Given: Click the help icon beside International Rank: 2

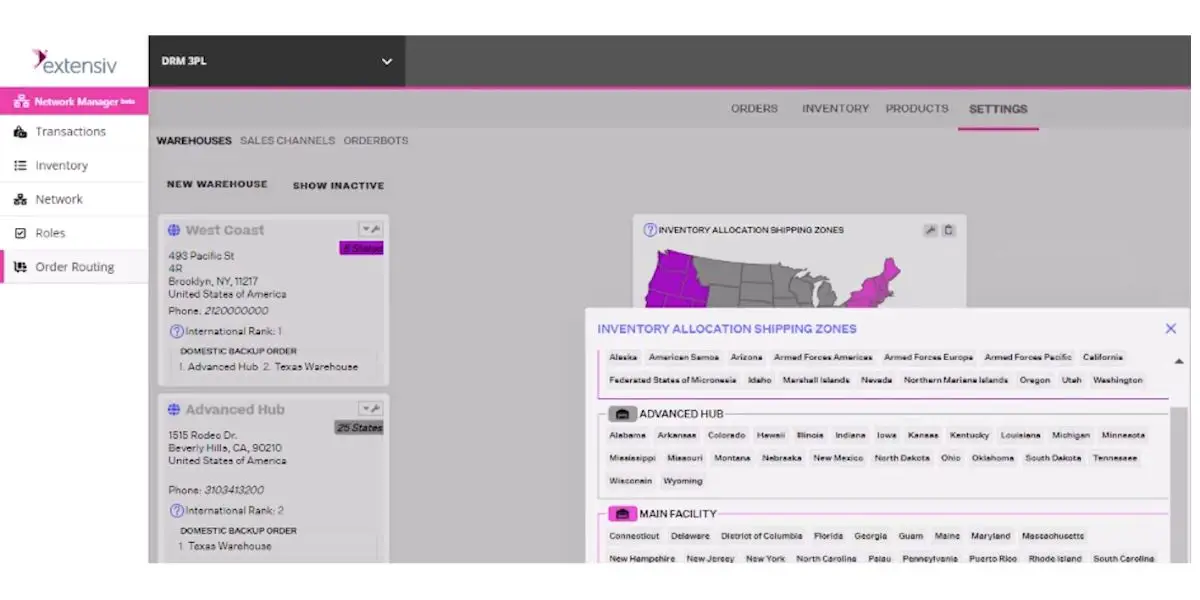Looking at the screenshot, I should (x=177, y=510).
